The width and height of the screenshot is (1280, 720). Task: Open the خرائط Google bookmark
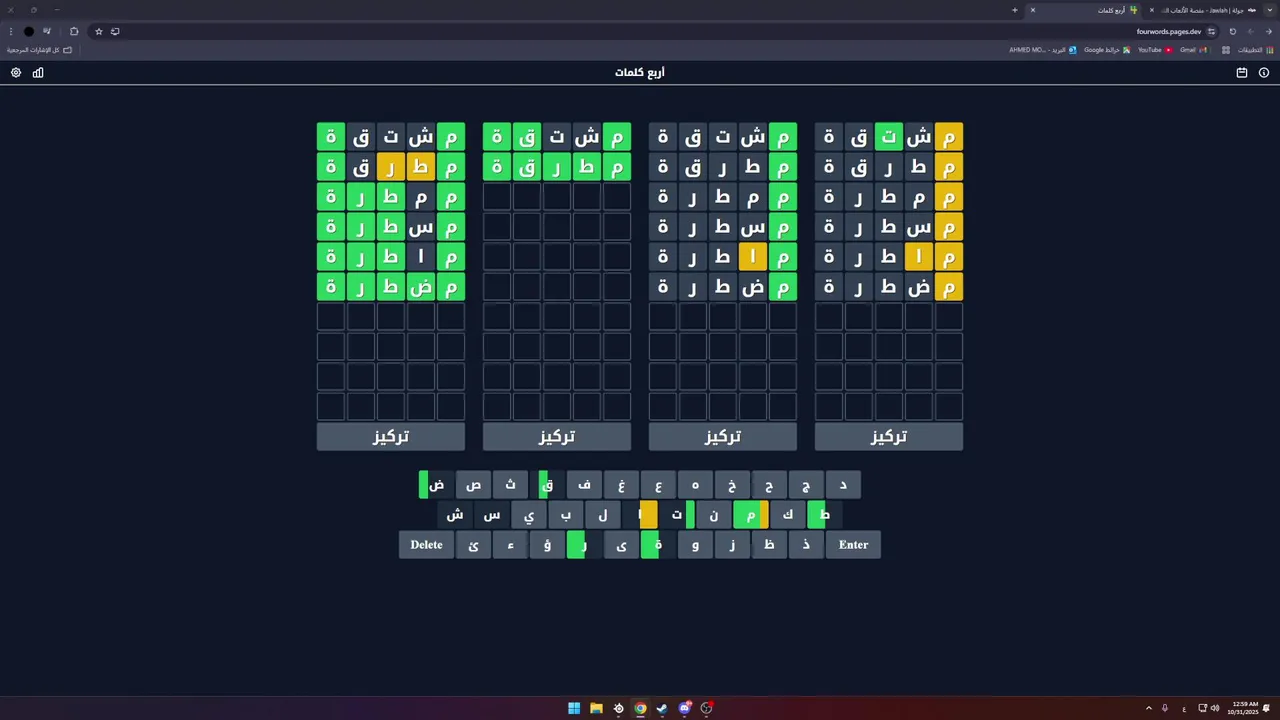pyautogui.click(x=1107, y=49)
